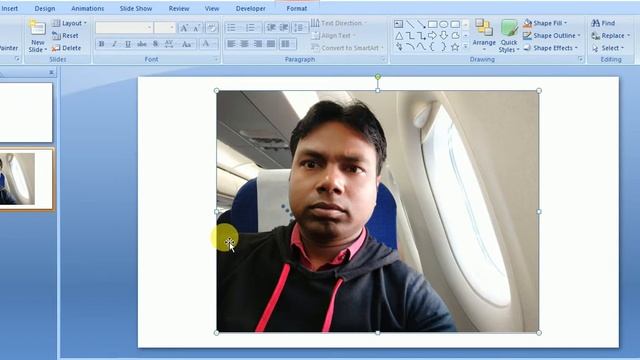The image size is (640, 360).
Task: Click the Find button
Action: point(603,23)
